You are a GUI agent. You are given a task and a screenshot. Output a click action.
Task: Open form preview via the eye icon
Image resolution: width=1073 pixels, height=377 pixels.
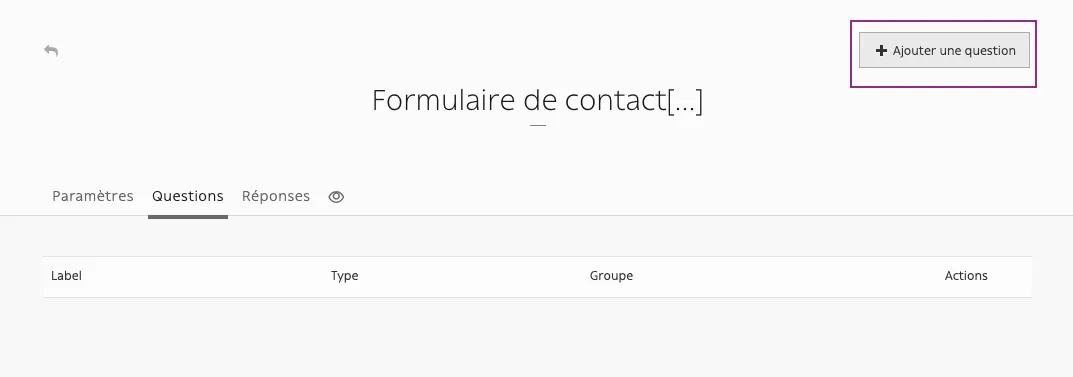336,197
